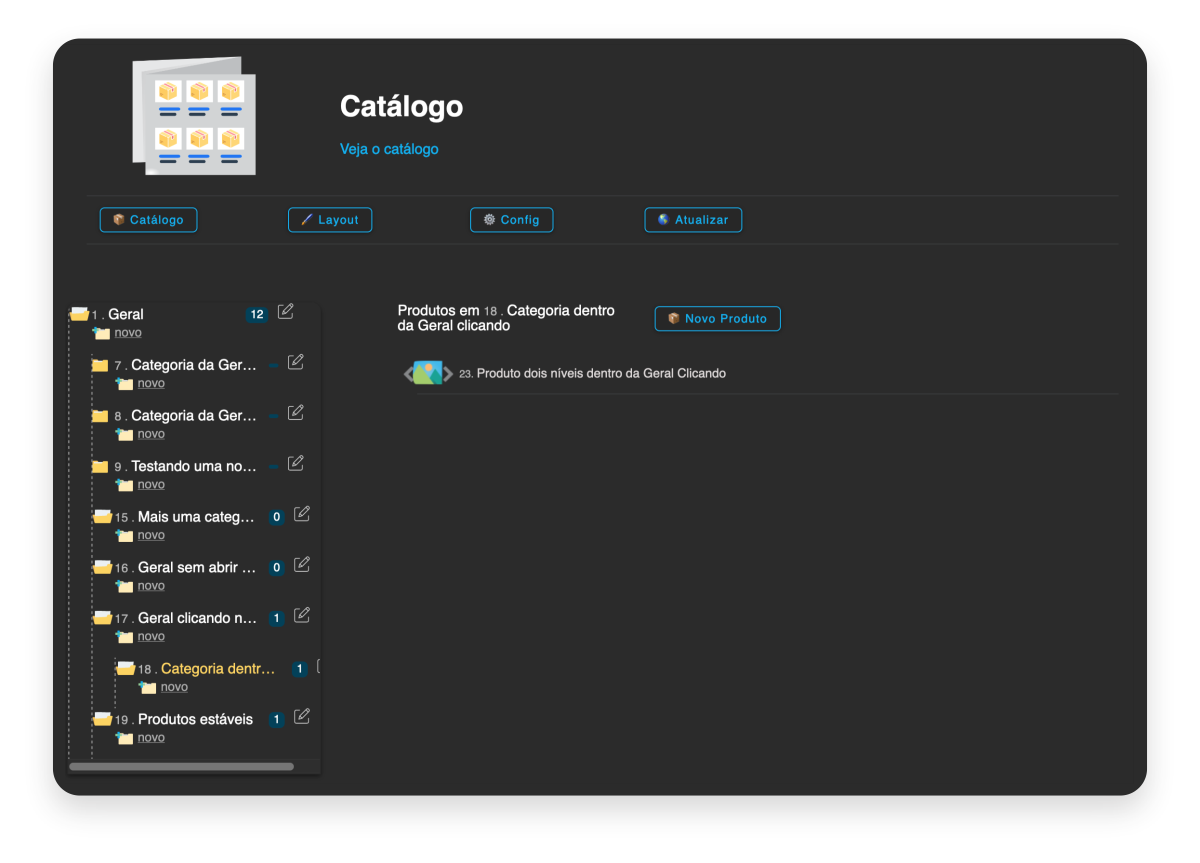Click the picture thumbnail of Produto dois níveis

[x=428, y=372]
